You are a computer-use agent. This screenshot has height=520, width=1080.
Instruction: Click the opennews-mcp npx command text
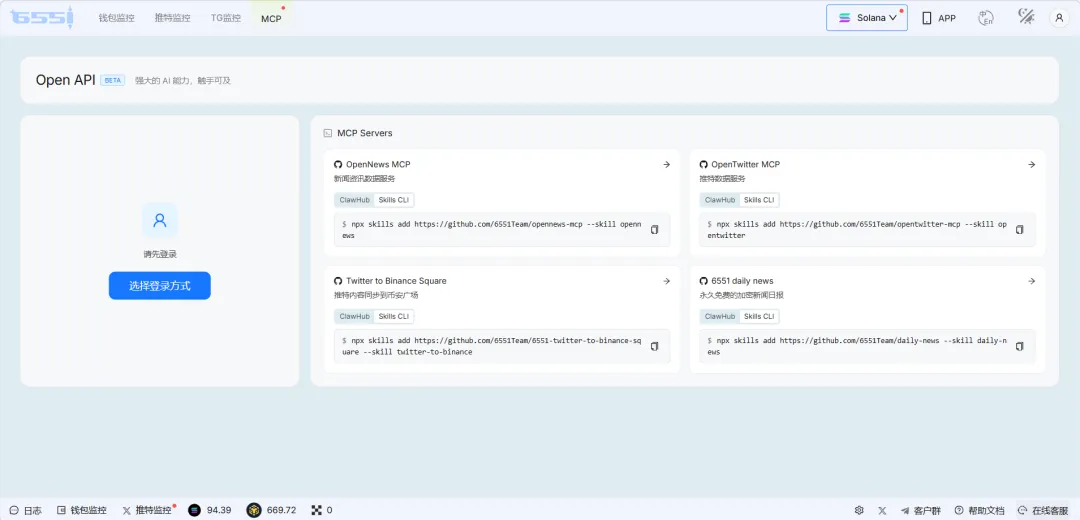tap(491, 229)
